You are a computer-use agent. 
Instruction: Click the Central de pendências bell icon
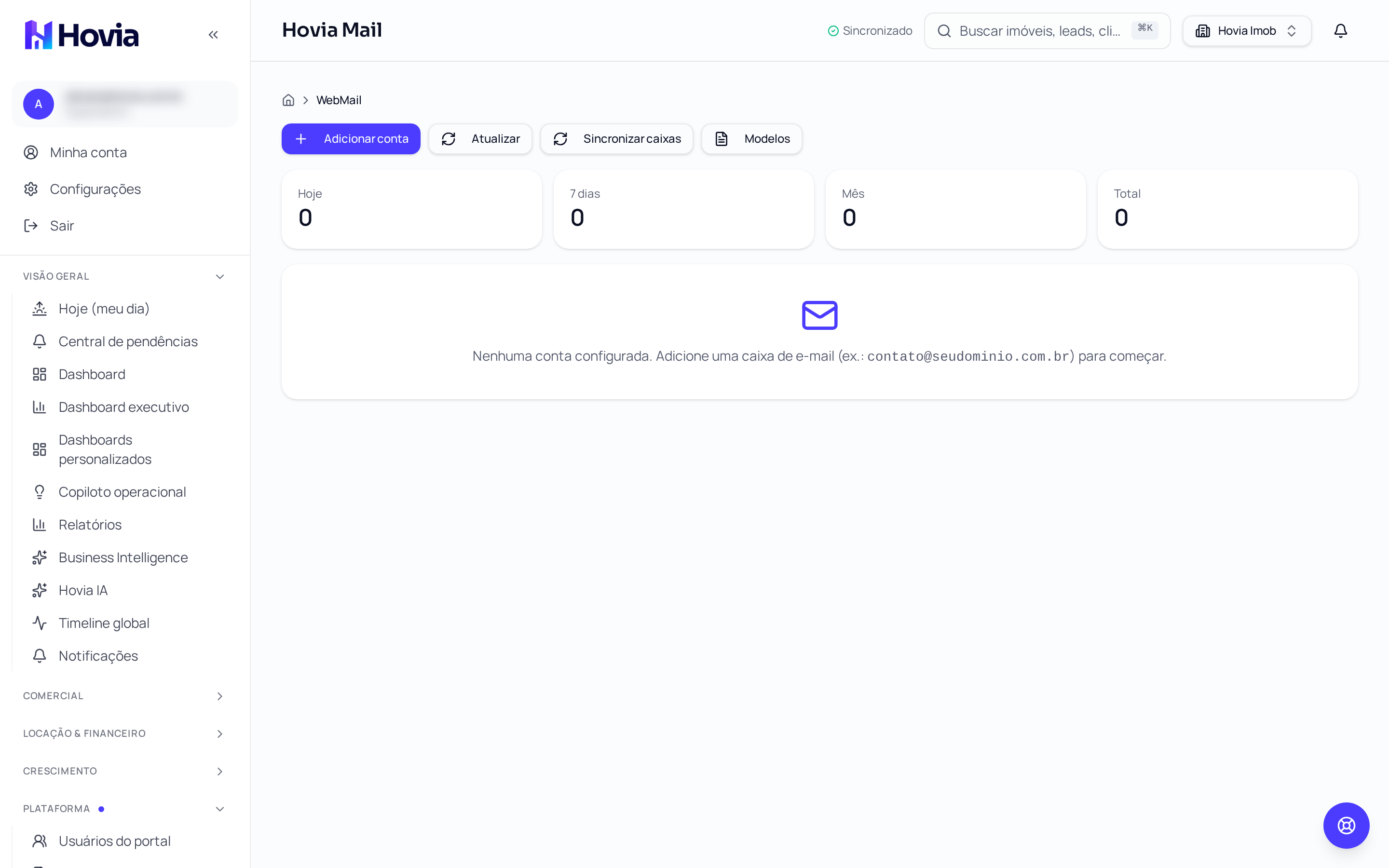(x=39, y=341)
